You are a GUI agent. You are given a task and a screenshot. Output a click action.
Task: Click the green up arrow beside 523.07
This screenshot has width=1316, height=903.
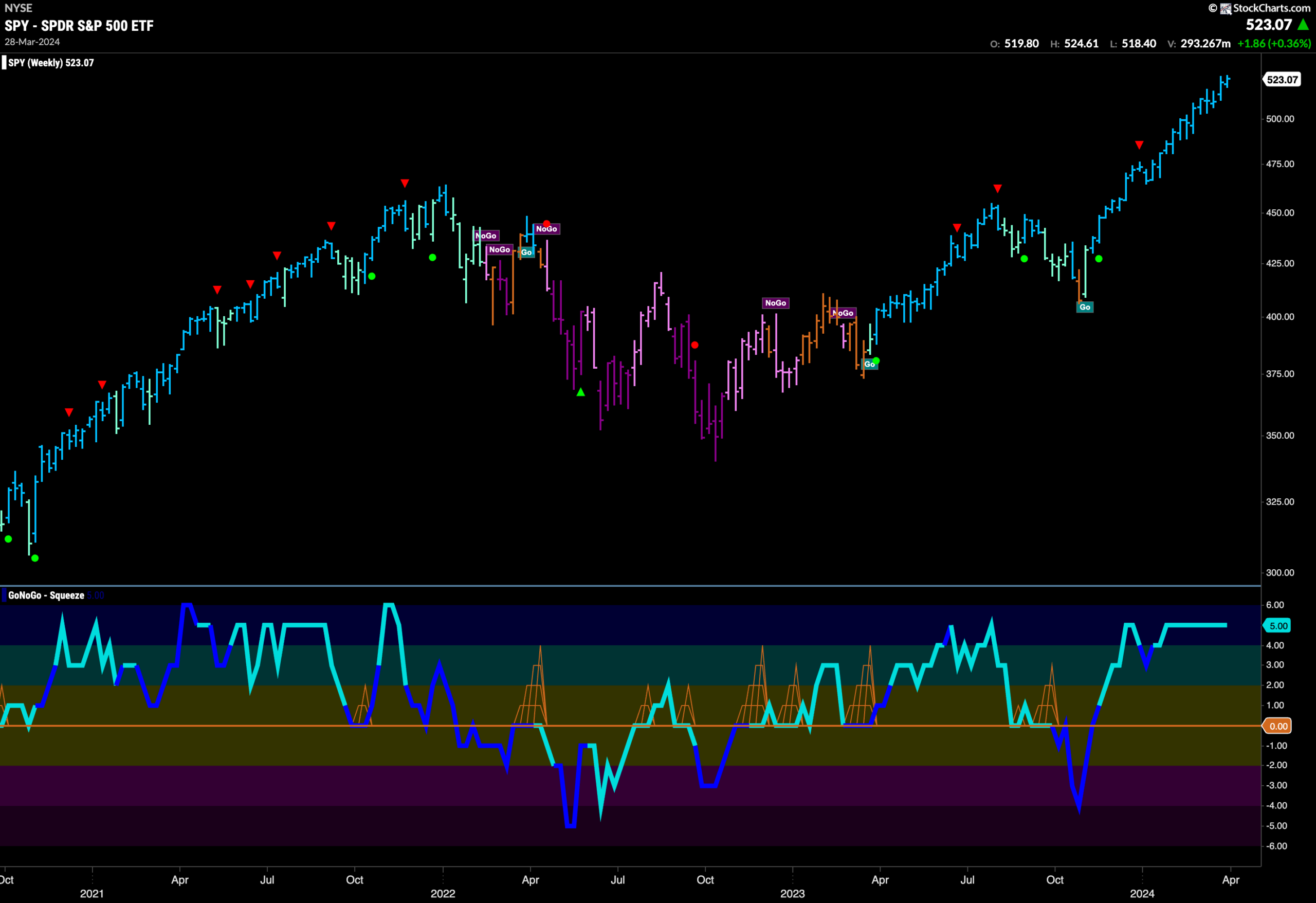[x=1304, y=24]
